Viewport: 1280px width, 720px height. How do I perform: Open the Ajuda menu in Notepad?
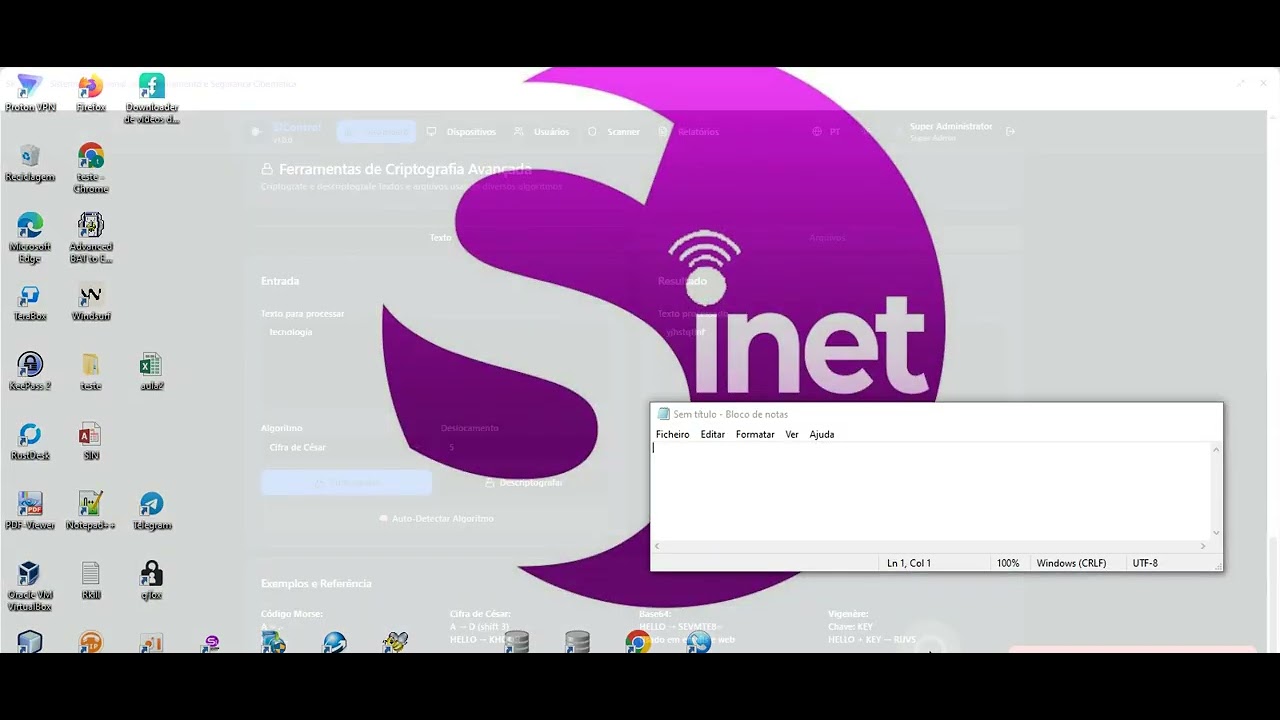(822, 434)
